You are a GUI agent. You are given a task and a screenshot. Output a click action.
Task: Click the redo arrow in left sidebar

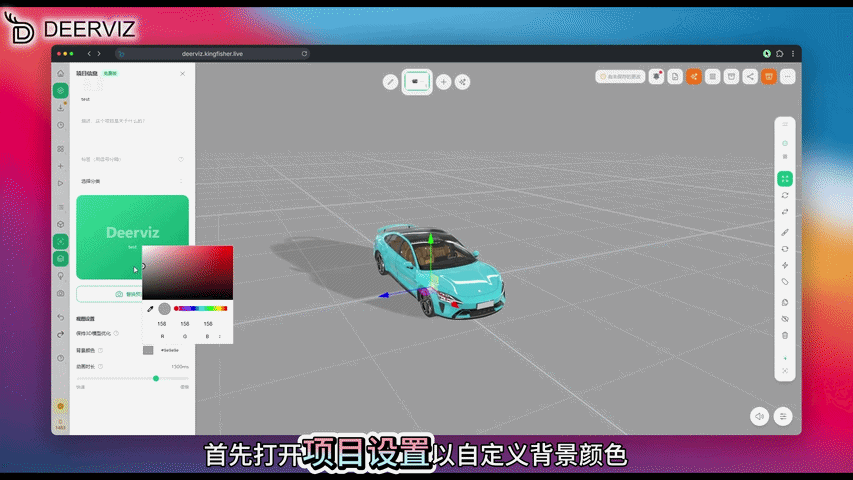60,334
